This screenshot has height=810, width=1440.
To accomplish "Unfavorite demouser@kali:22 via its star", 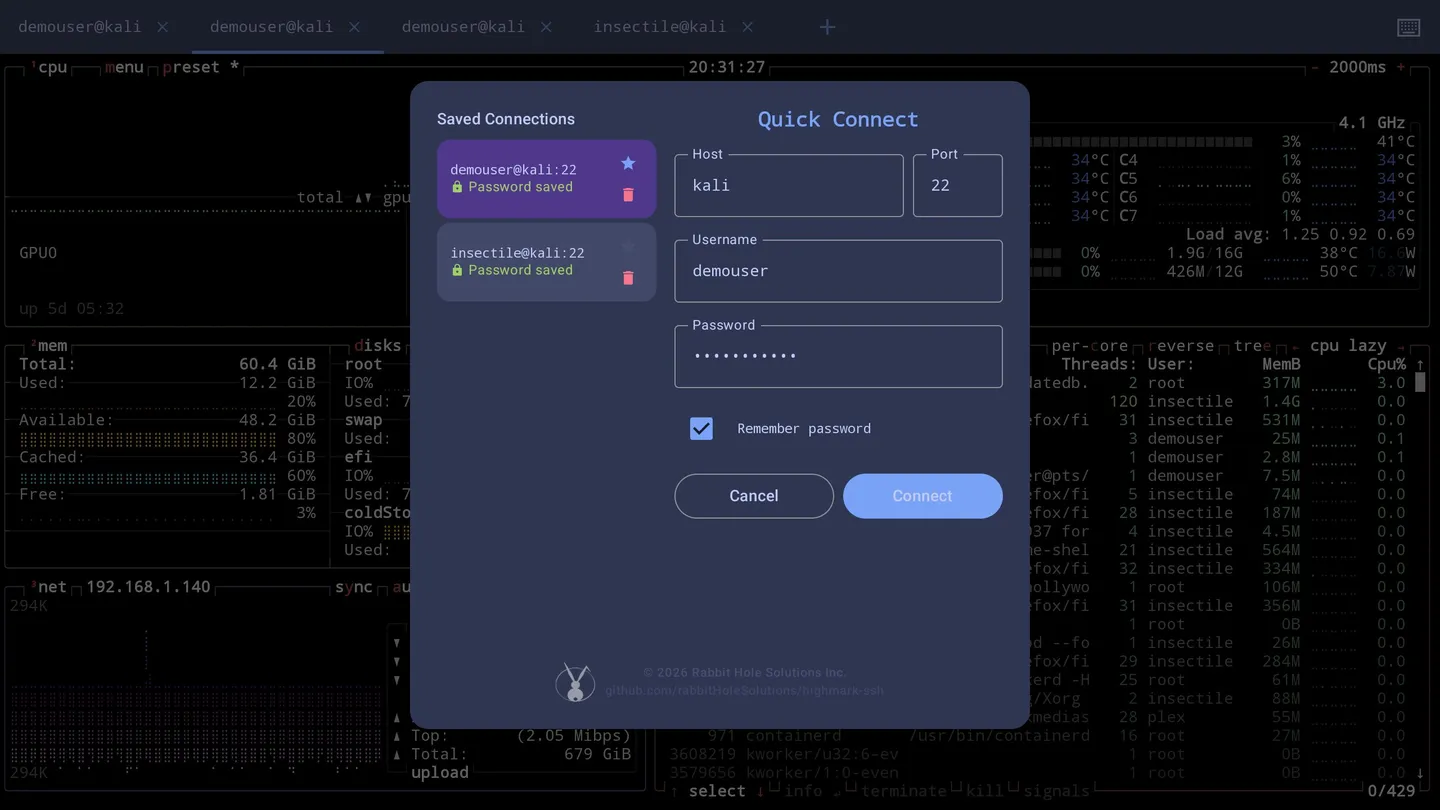I will 628,163.
